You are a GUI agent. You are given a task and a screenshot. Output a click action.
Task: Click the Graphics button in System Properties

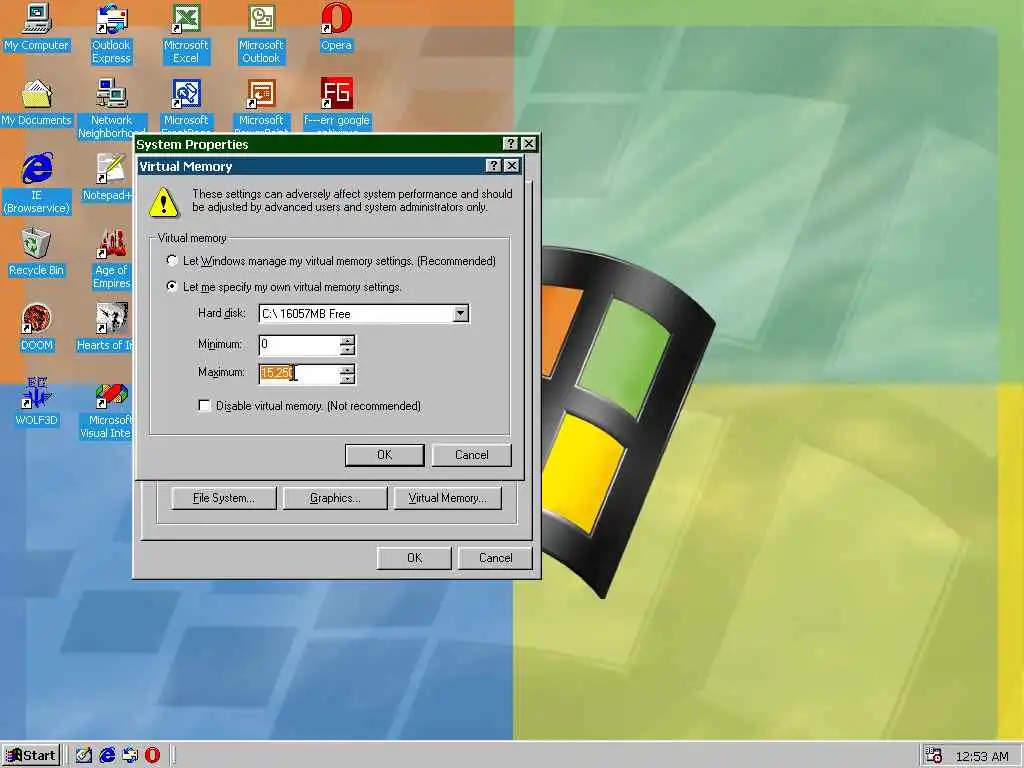(335, 498)
